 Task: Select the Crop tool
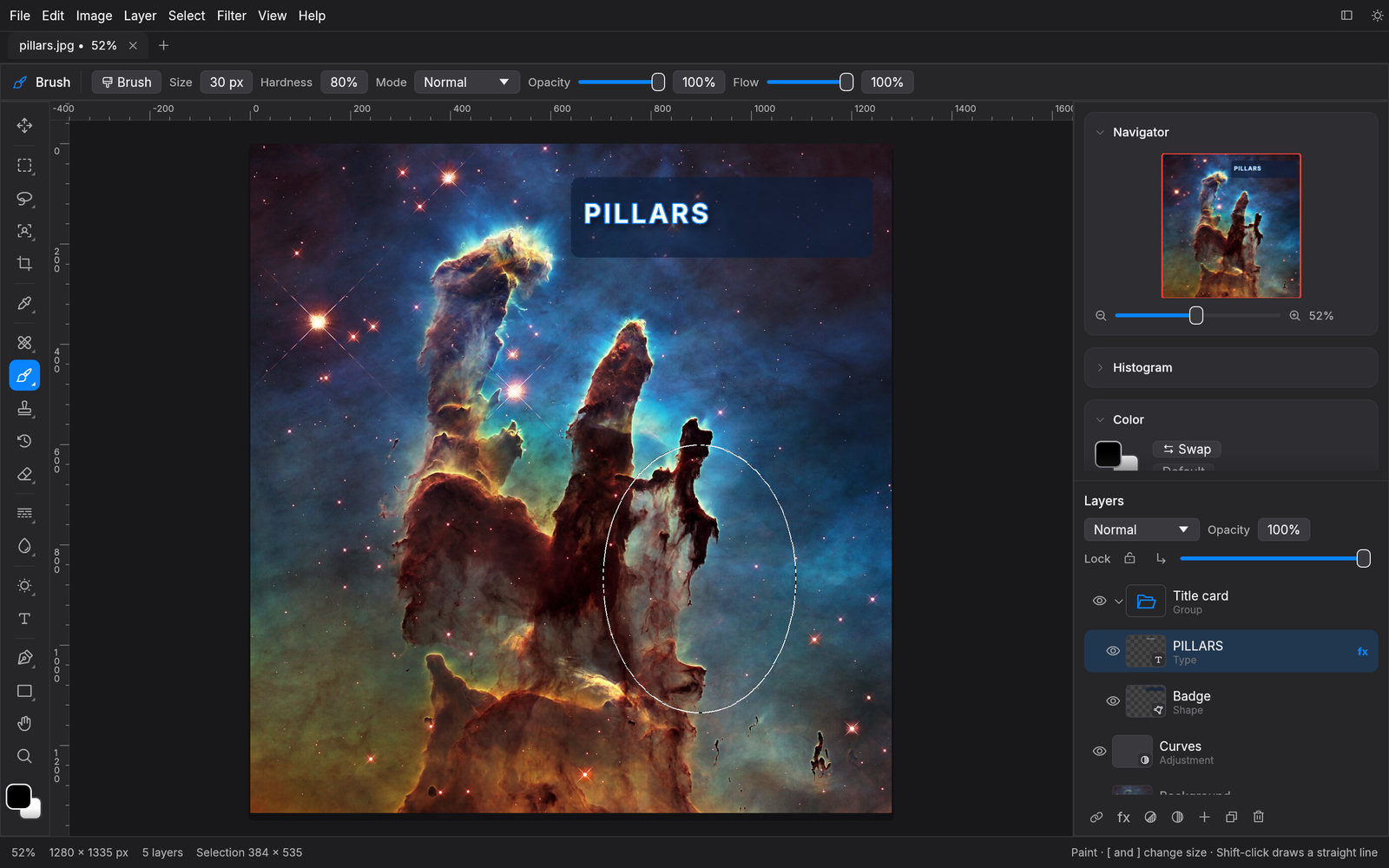pyautogui.click(x=24, y=263)
